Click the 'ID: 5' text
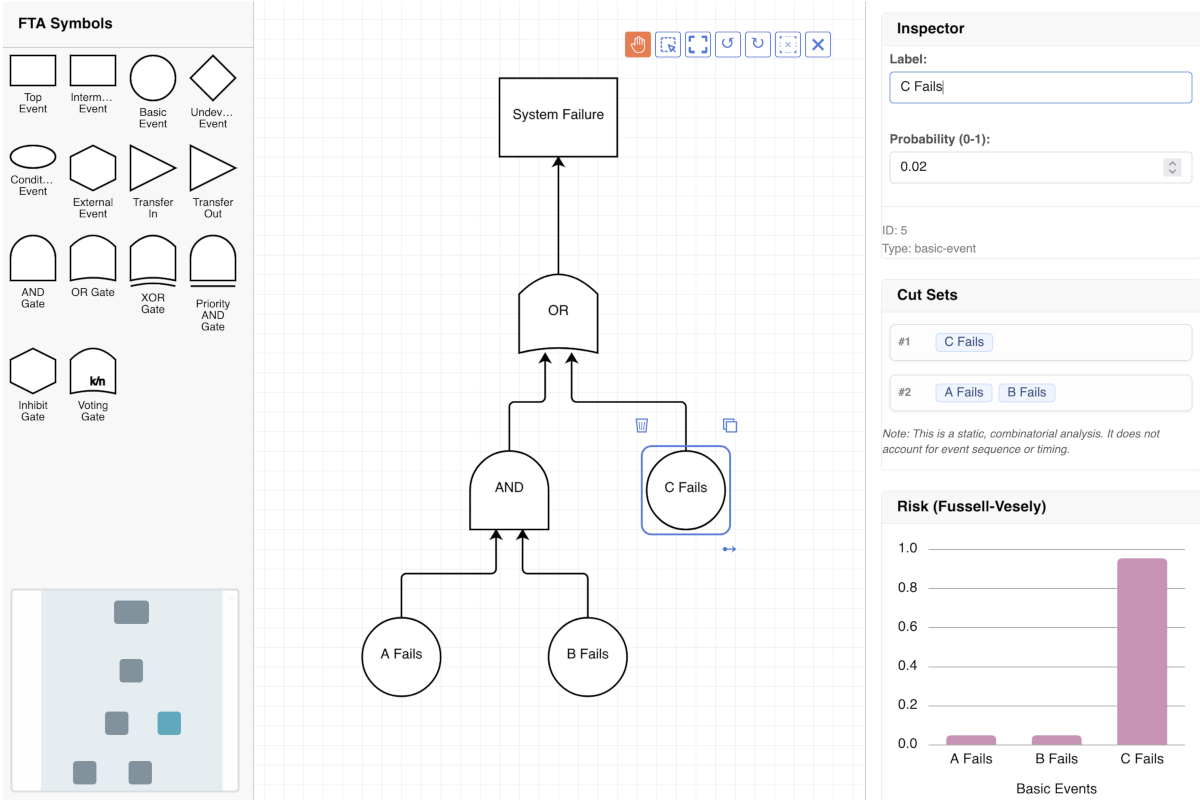This screenshot has width=1200, height=800. coord(895,230)
